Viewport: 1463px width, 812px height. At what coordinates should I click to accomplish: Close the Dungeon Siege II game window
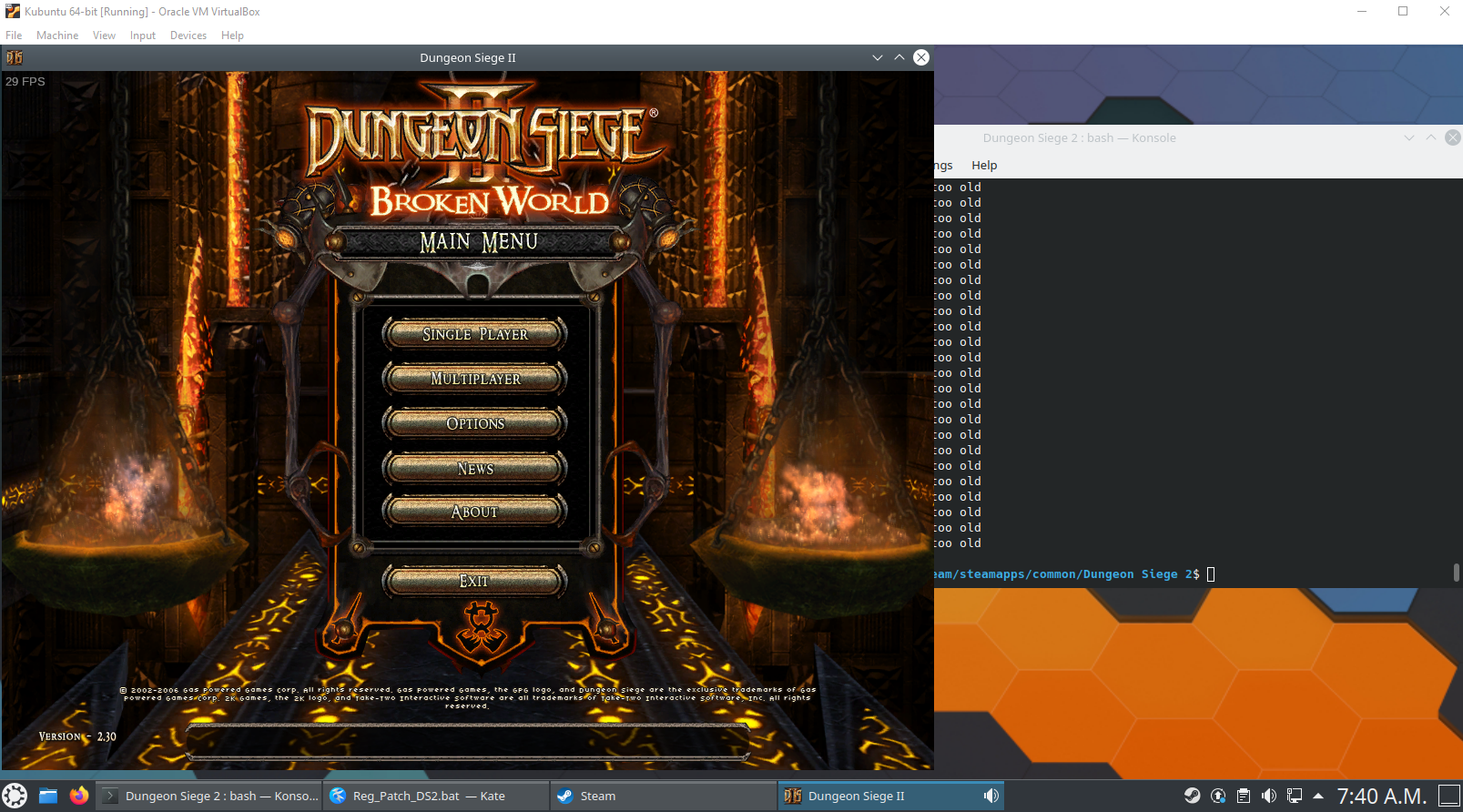click(x=921, y=57)
